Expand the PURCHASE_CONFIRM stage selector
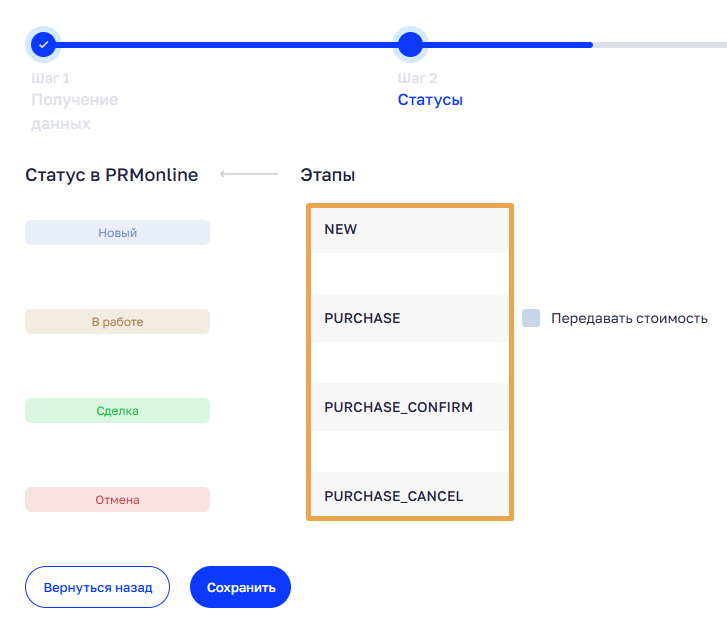Screen dimensions: 727x633 click(x=410, y=407)
